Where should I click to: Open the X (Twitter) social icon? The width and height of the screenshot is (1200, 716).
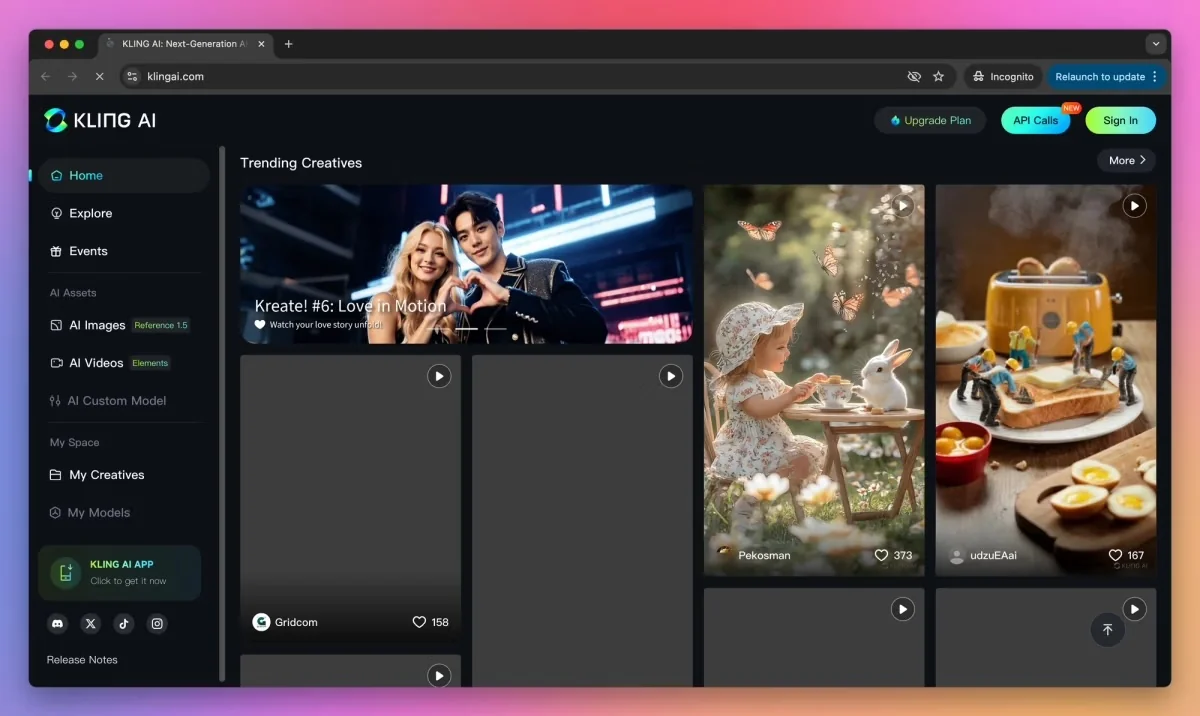91,623
